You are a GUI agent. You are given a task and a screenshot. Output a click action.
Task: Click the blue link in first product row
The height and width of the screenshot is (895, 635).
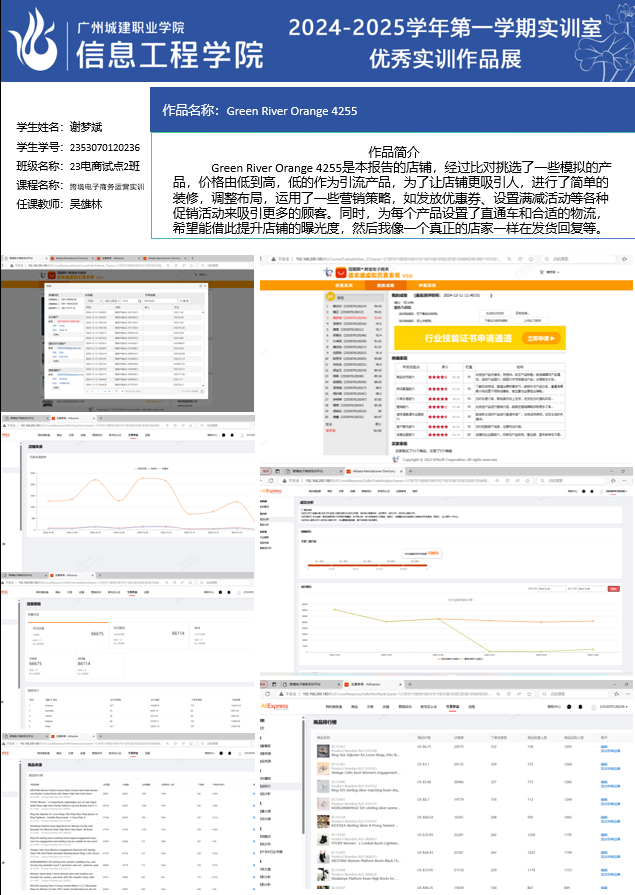[x=605, y=746]
